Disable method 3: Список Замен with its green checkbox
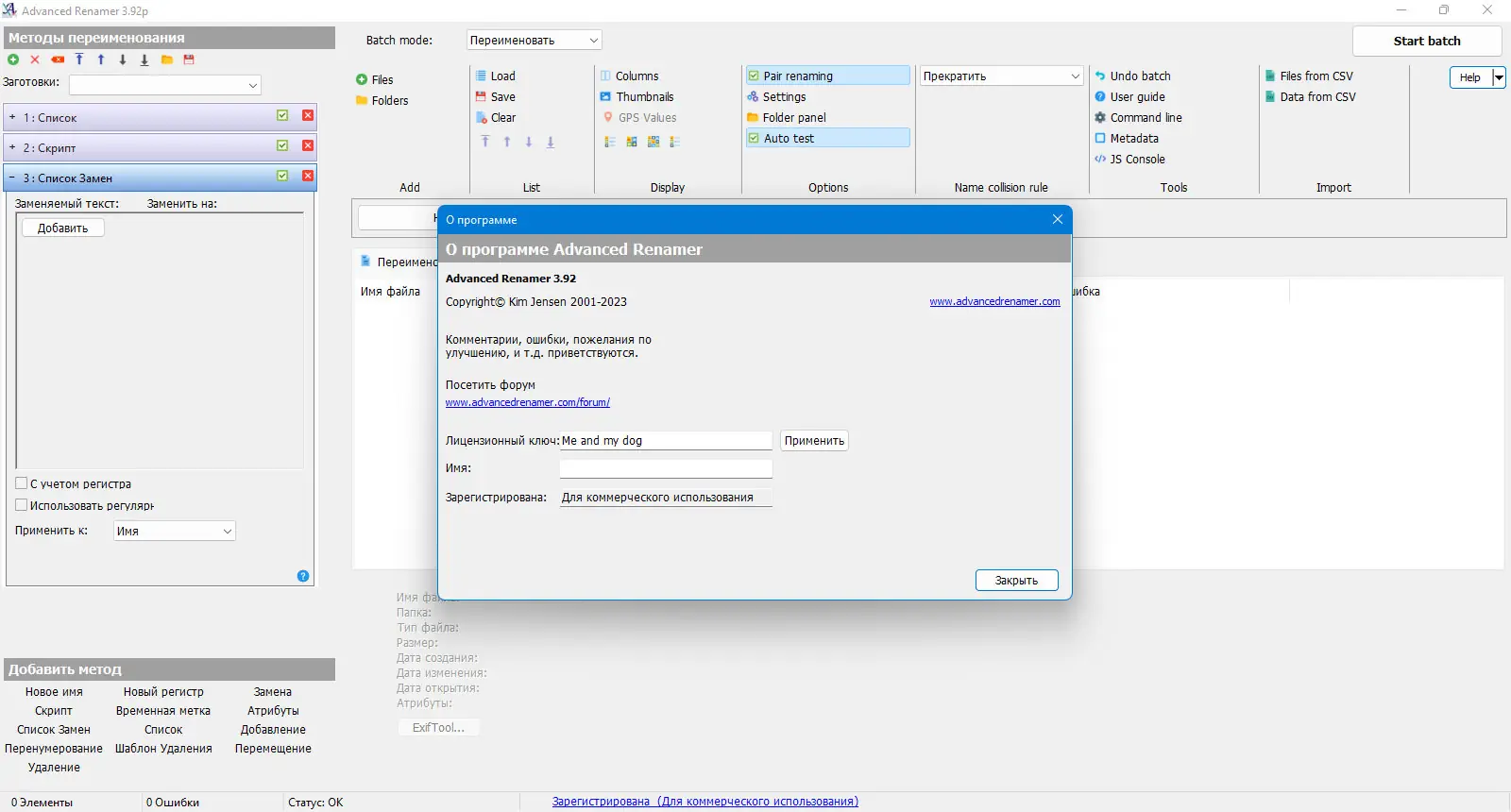 tap(282, 176)
